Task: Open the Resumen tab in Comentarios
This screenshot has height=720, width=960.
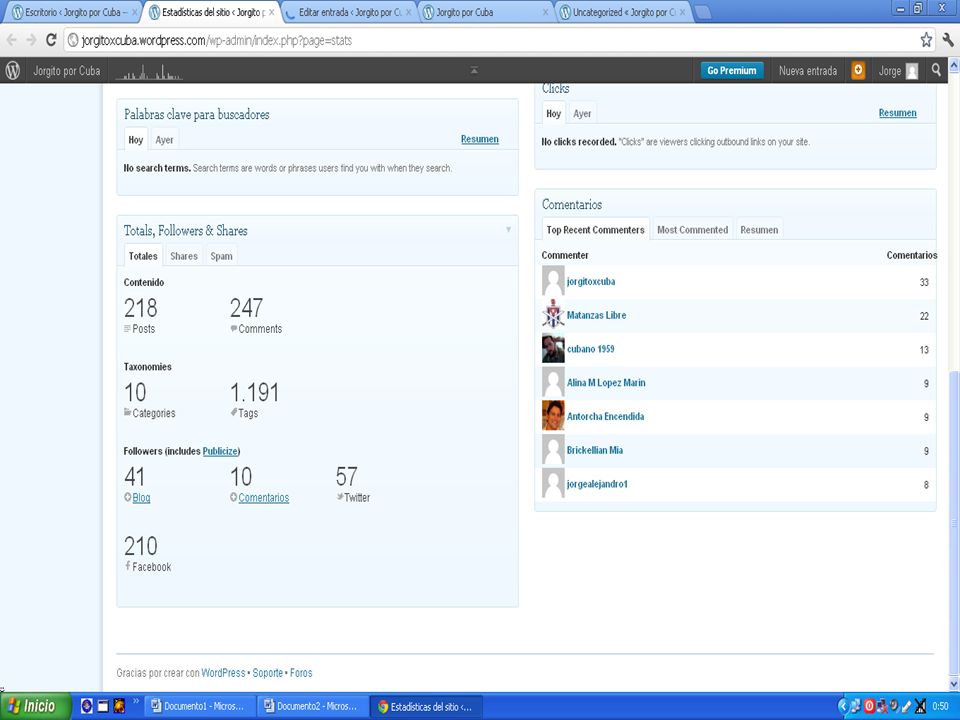Action: [759, 230]
